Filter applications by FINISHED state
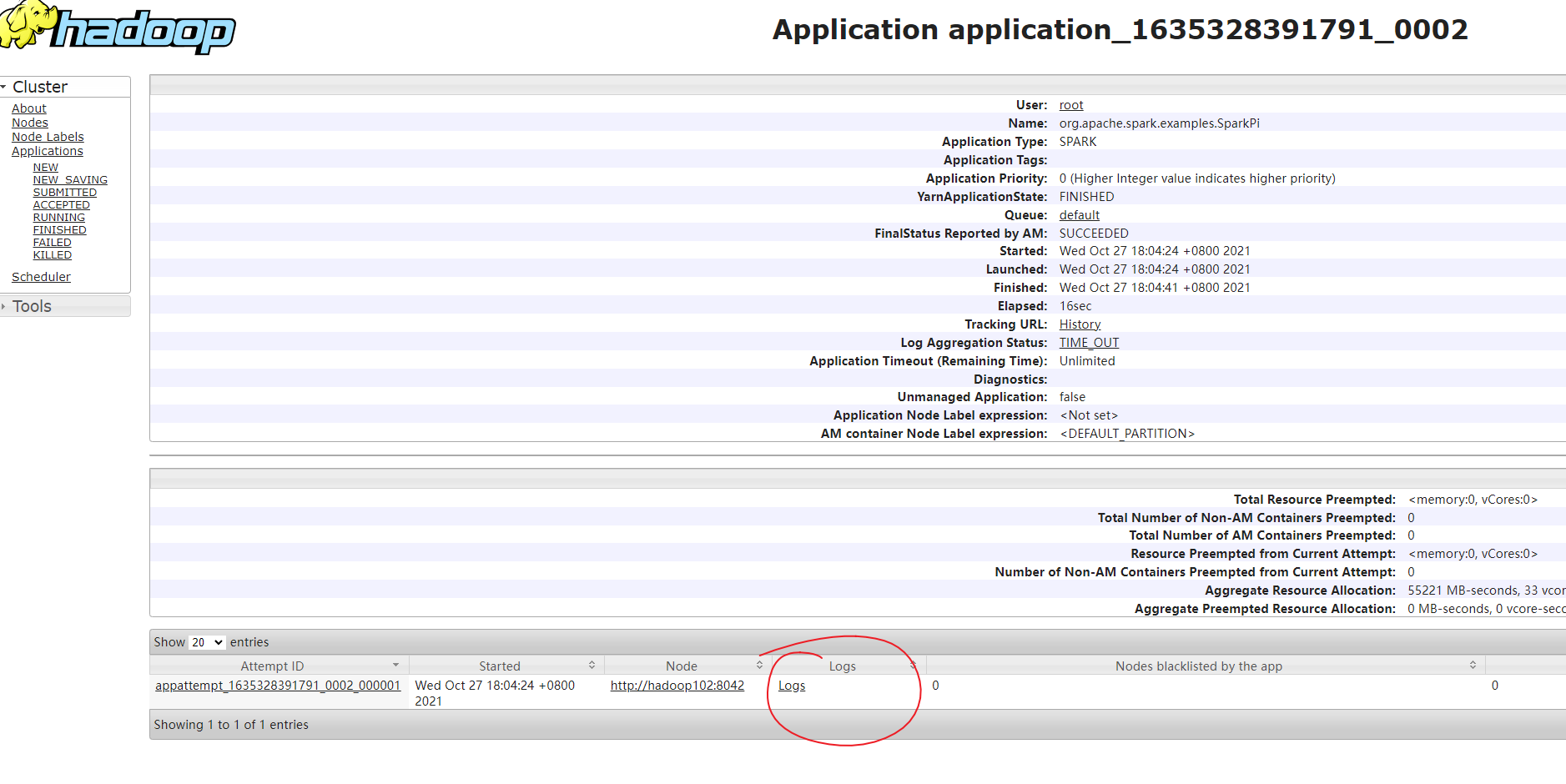 60,230
